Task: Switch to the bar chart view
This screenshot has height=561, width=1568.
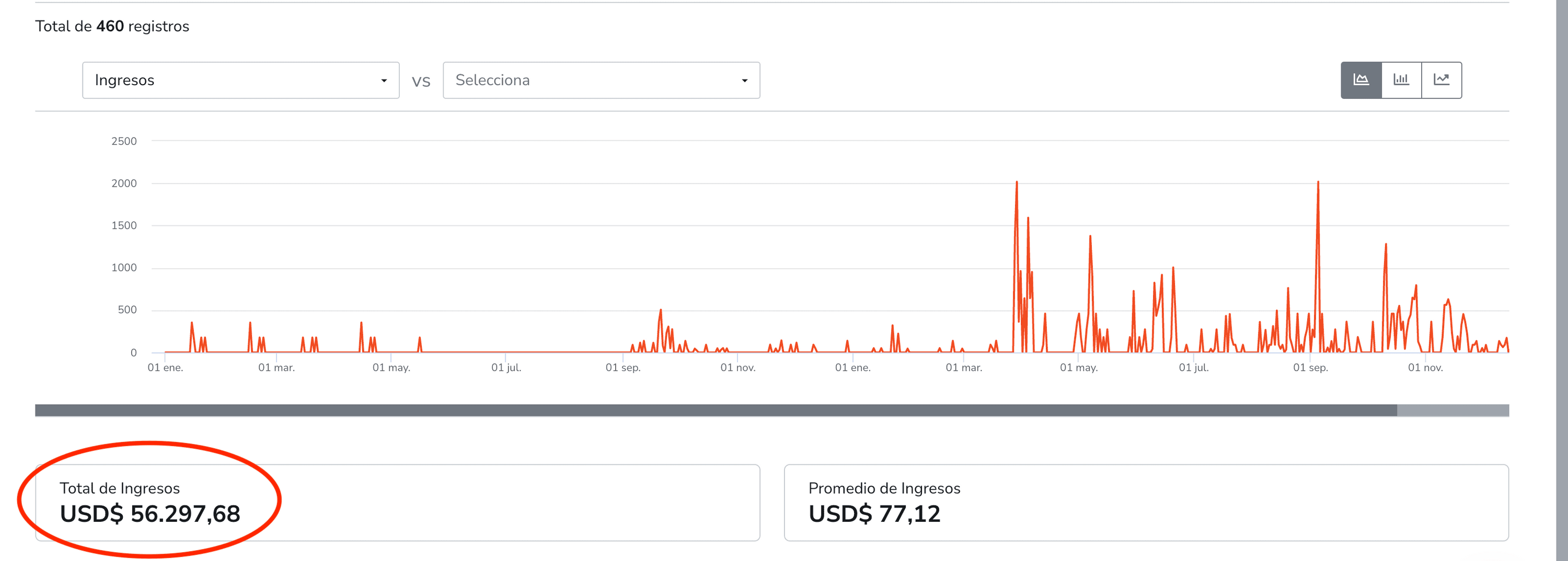Action: coord(1401,80)
